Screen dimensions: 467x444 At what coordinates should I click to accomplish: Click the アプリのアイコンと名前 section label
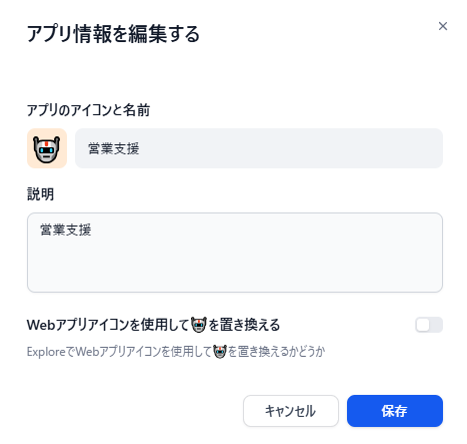(88, 110)
